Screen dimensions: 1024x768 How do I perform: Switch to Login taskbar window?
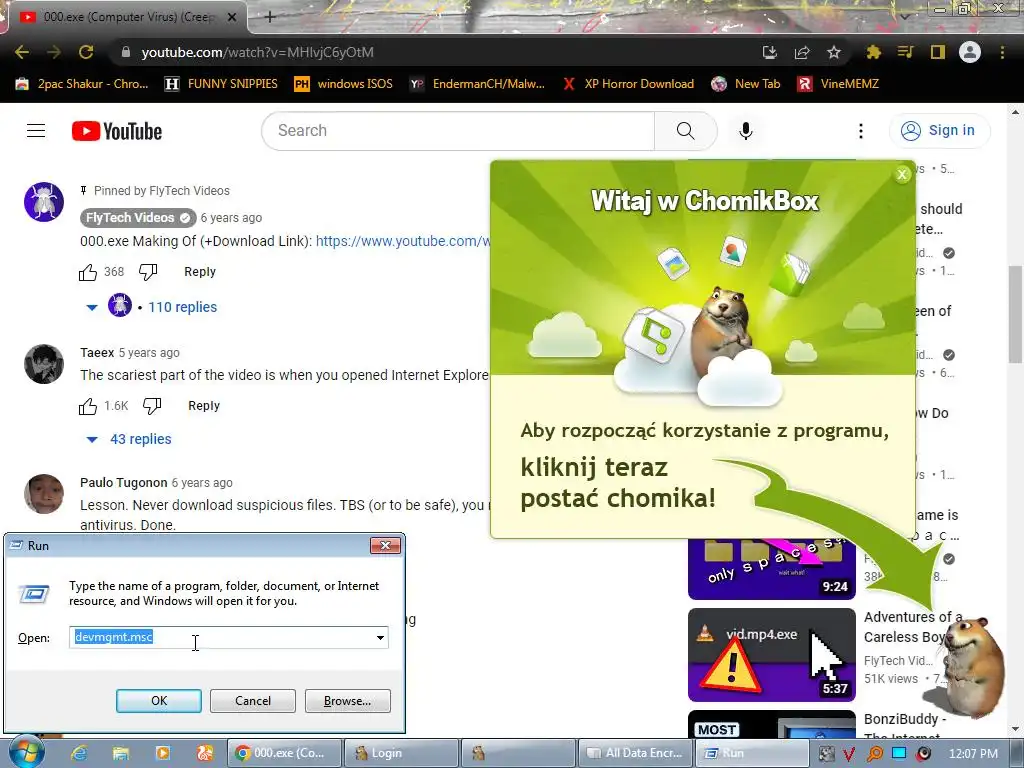[x=400, y=753]
